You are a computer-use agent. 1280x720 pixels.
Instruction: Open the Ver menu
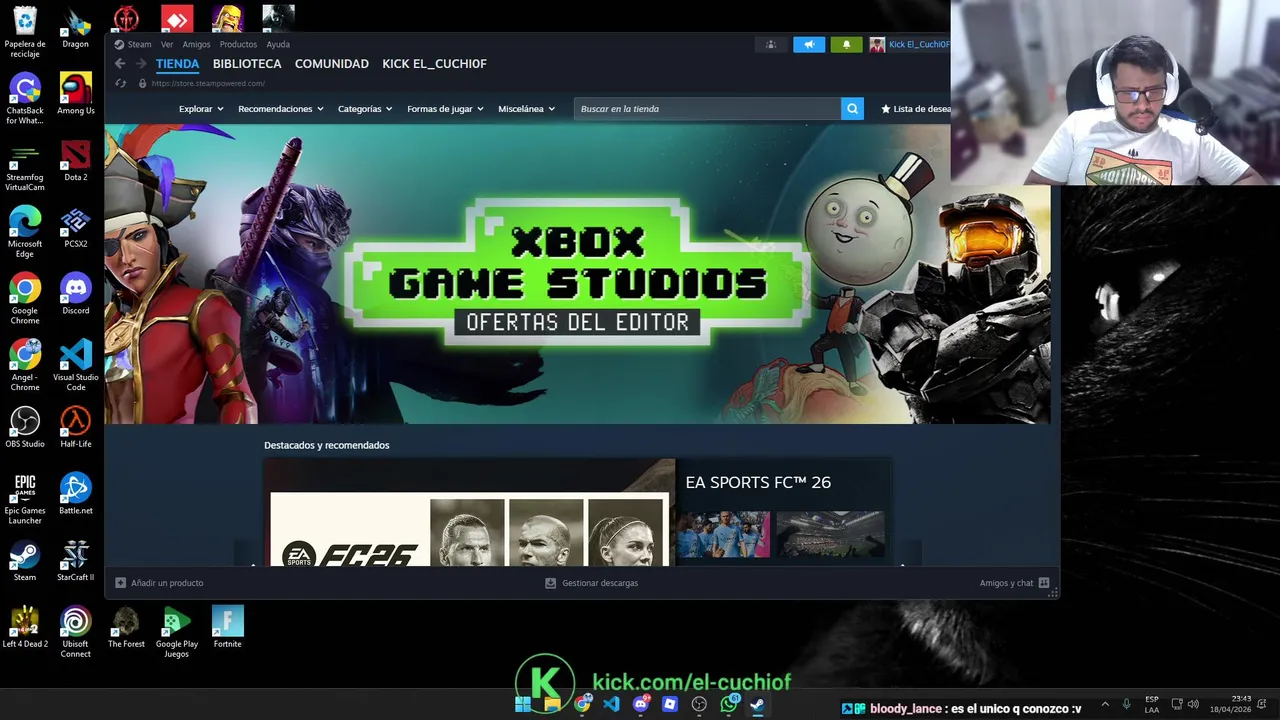167,44
